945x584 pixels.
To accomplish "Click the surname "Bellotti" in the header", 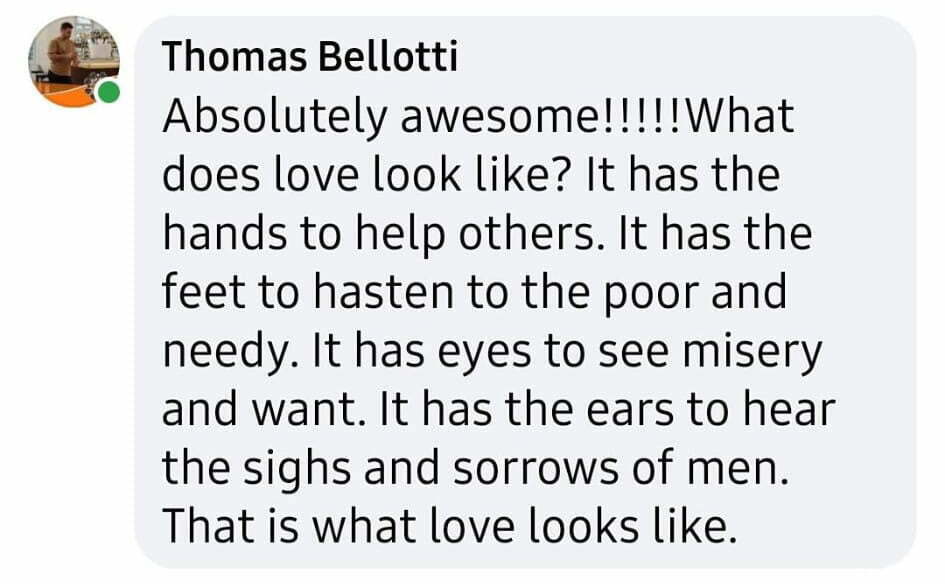I will pos(388,57).
